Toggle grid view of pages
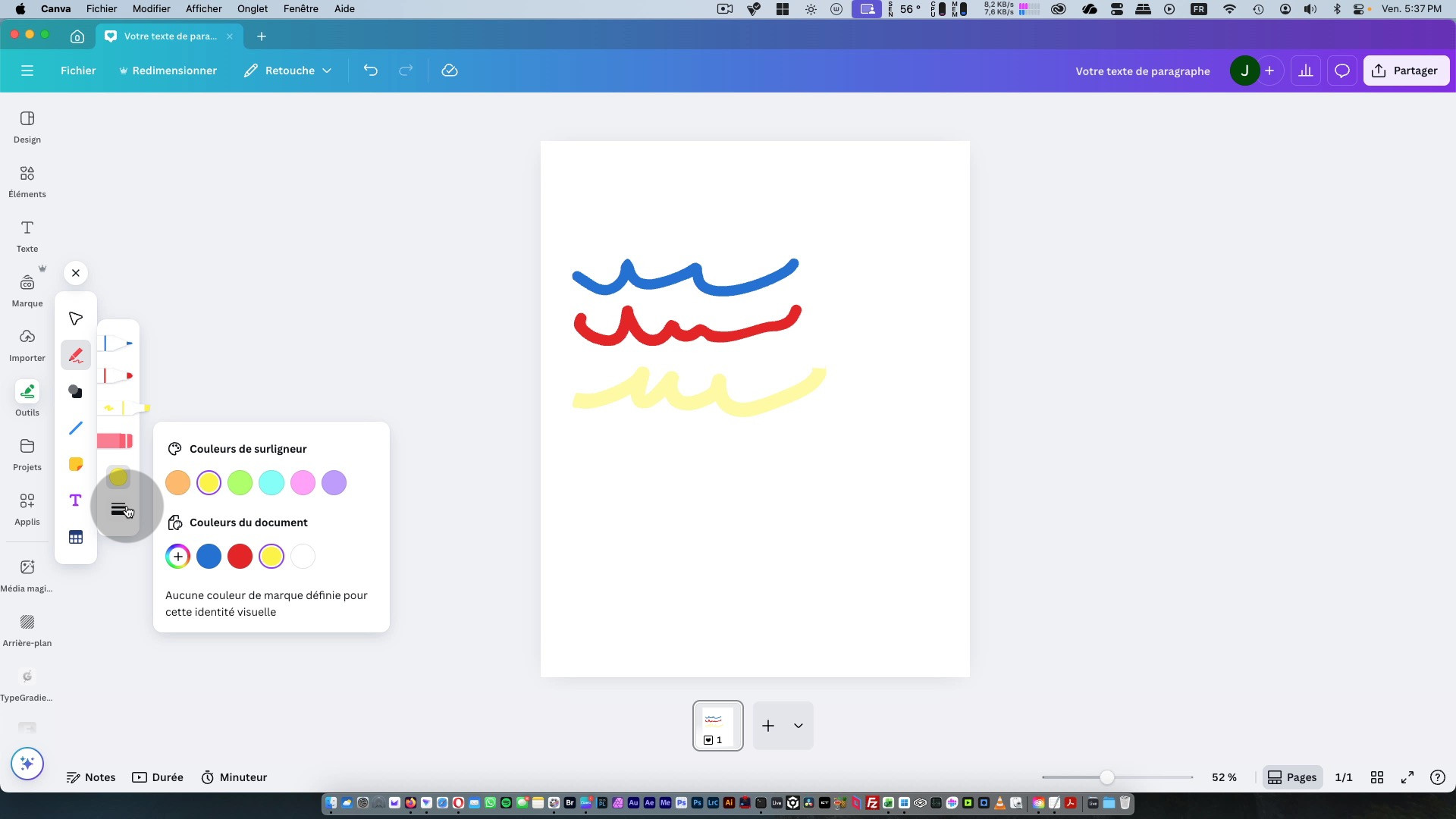The height and width of the screenshot is (819, 1456). pyautogui.click(x=1377, y=777)
